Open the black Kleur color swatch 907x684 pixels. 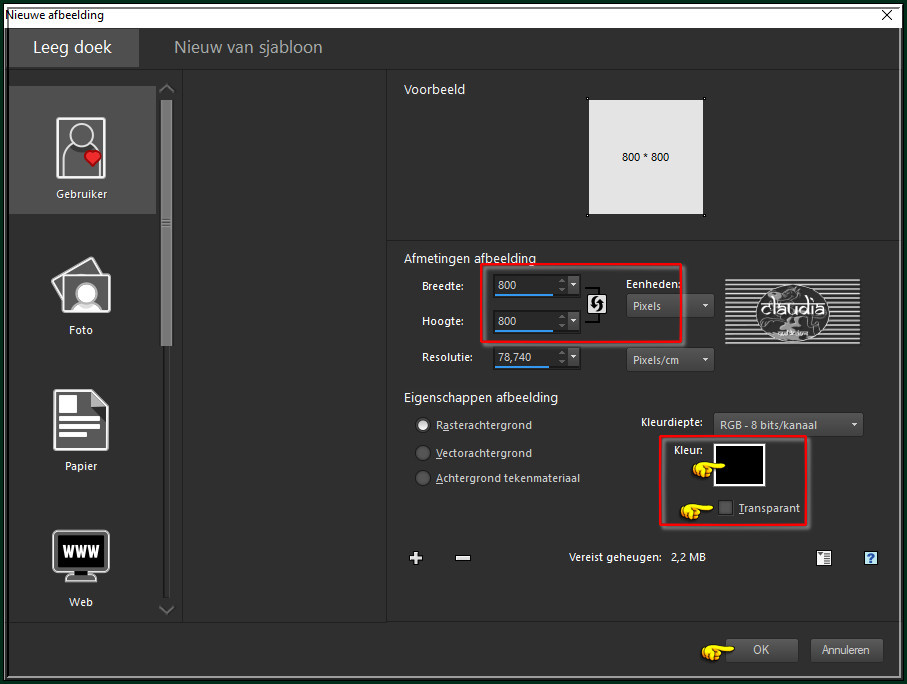(x=739, y=465)
